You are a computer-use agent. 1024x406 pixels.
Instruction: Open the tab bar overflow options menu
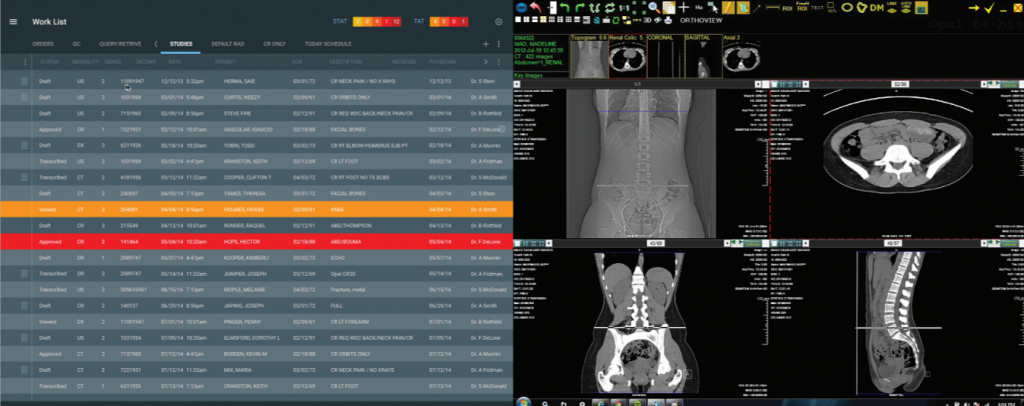499,44
